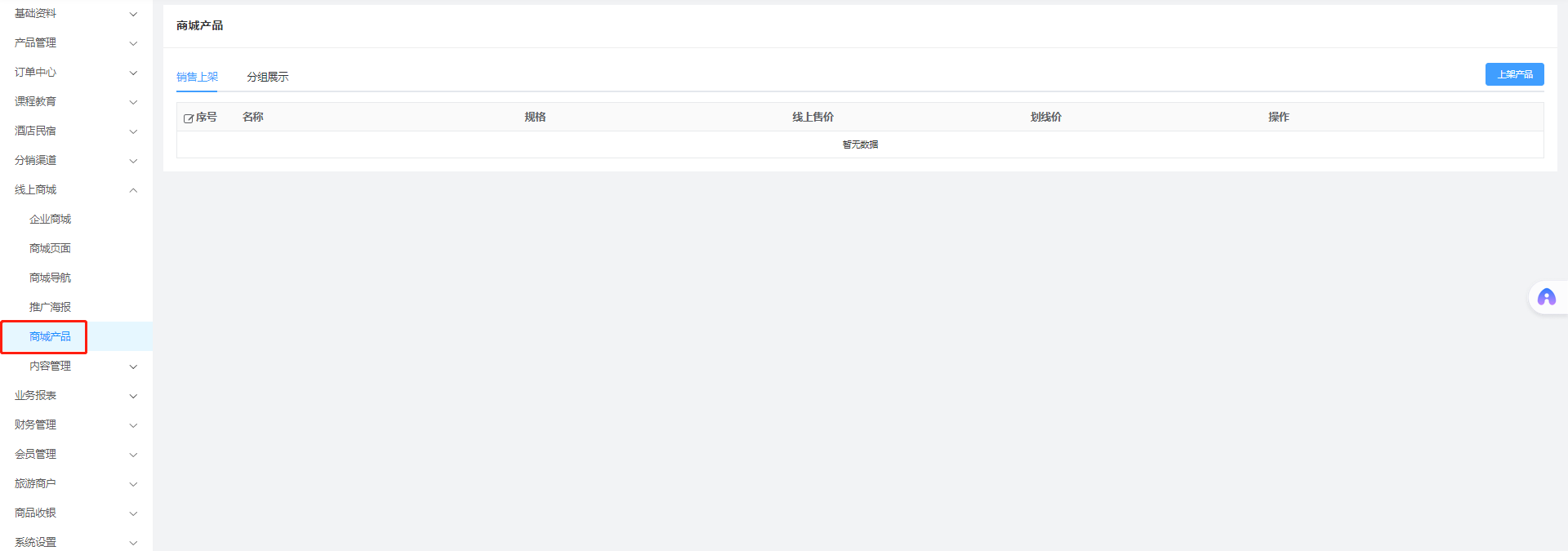Open the 商城页面 submenu item
Screen dimensions: 1568x551
point(50,248)
